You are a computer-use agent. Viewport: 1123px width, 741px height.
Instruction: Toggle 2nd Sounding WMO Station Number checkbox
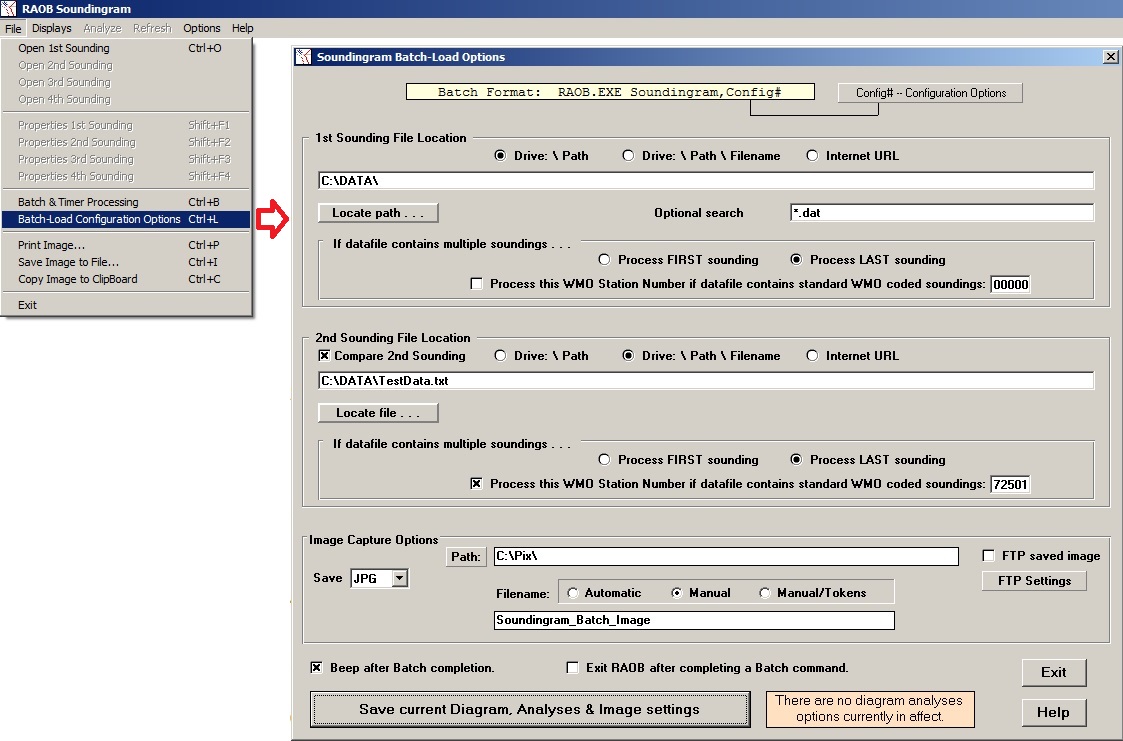pyautogui.click(x=476, y=483)
